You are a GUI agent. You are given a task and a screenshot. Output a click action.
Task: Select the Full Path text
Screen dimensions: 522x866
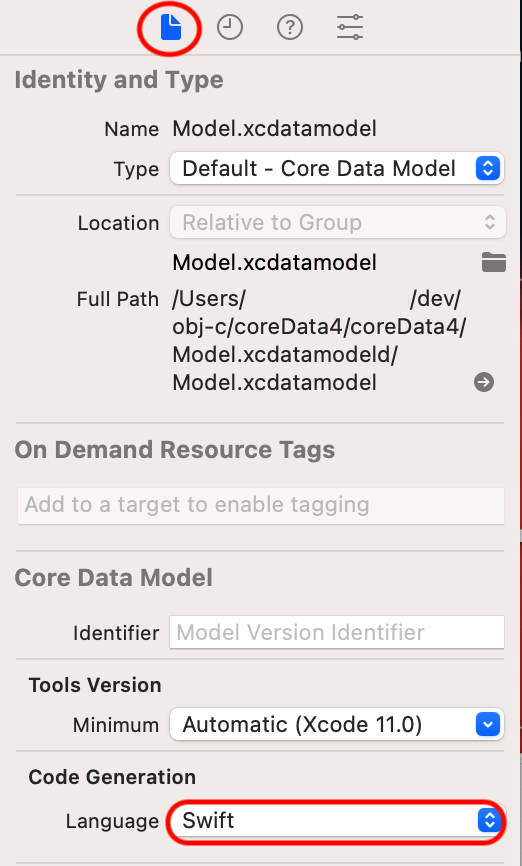[x=319, y=341]
